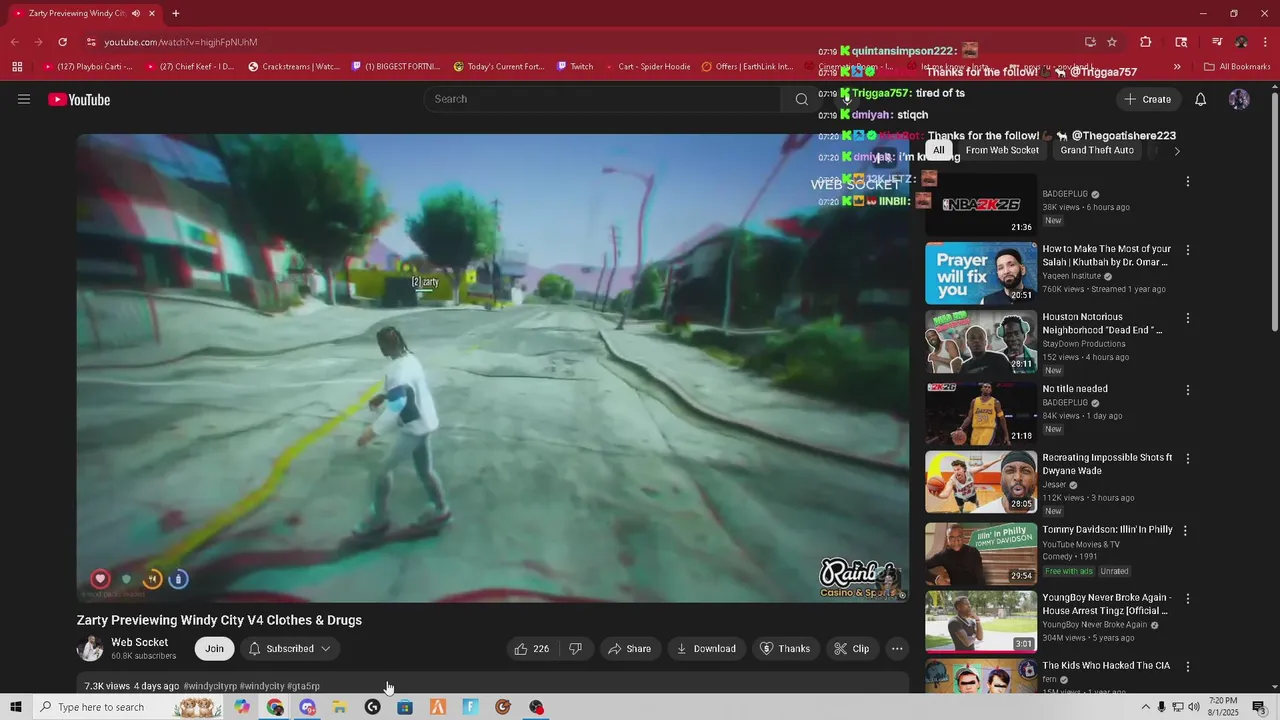
Task: Open Web Socket channel name link
Action: 139,643
